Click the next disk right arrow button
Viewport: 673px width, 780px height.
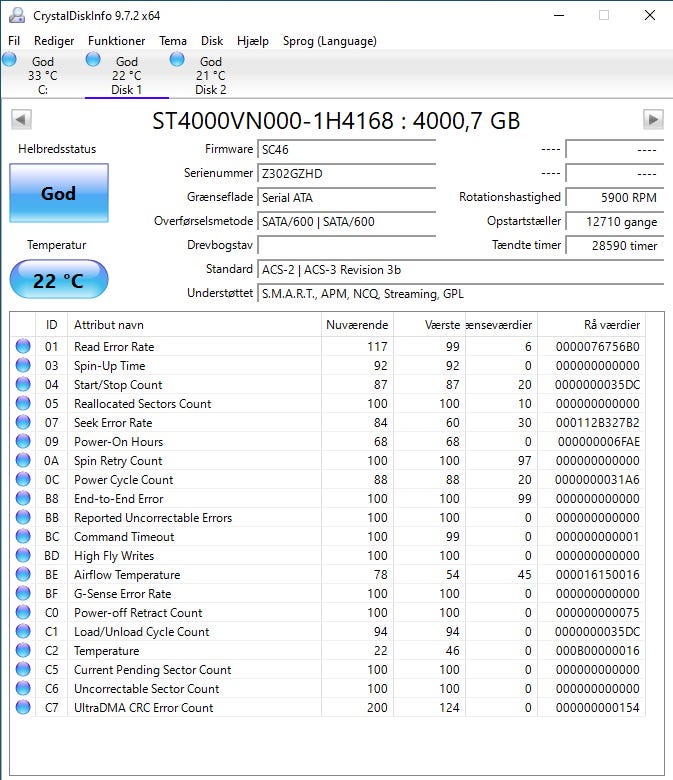(x=653, y=120)
